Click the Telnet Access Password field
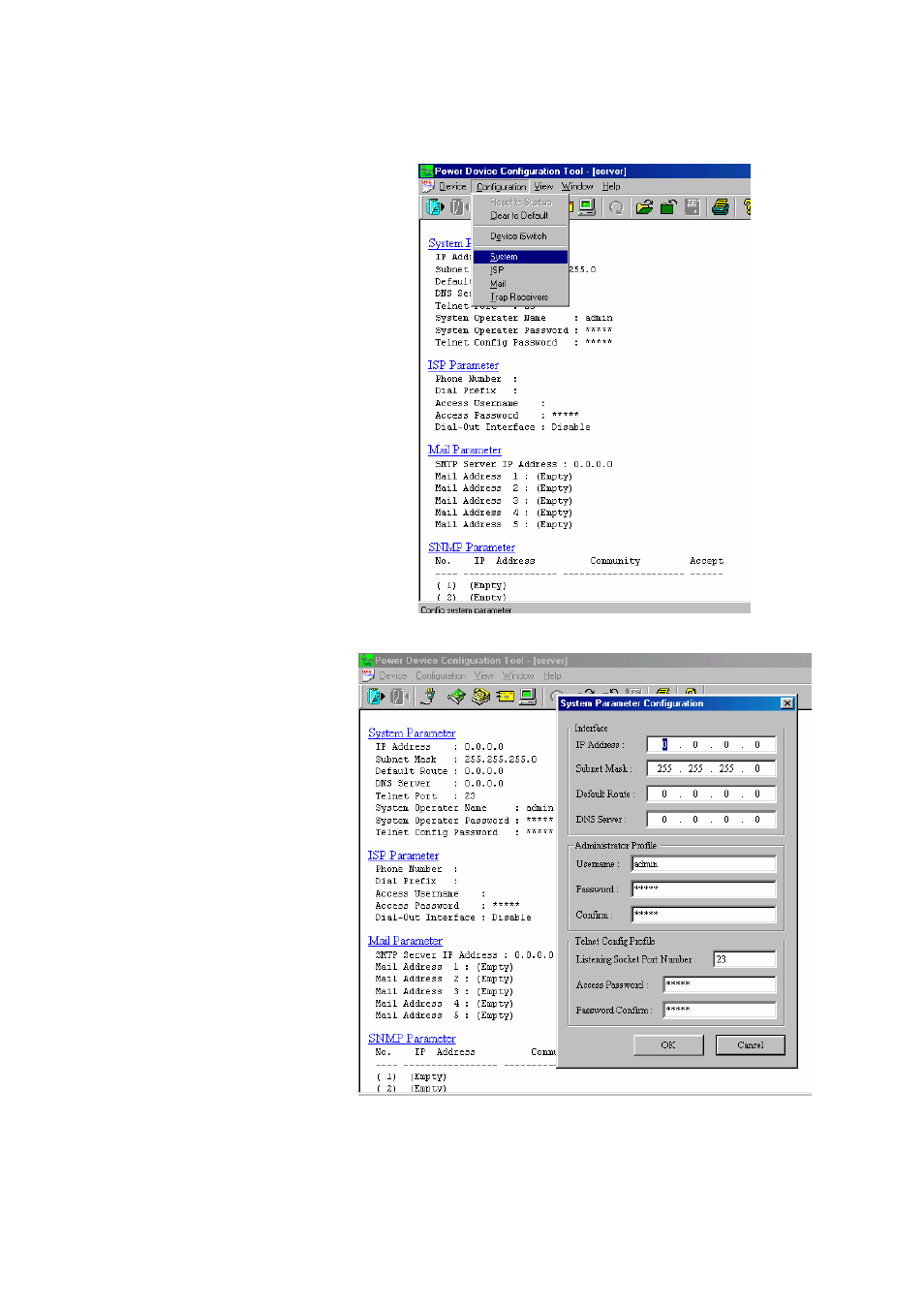This screenshot has height=1308, width=924. [x=720, y=984]
